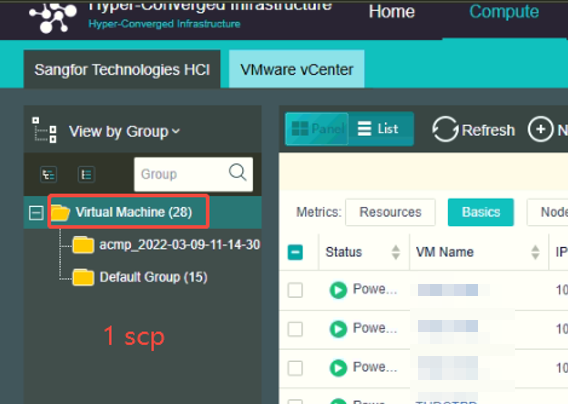Click third row powered-on status icon
The image size is (568, 404).
339,368
